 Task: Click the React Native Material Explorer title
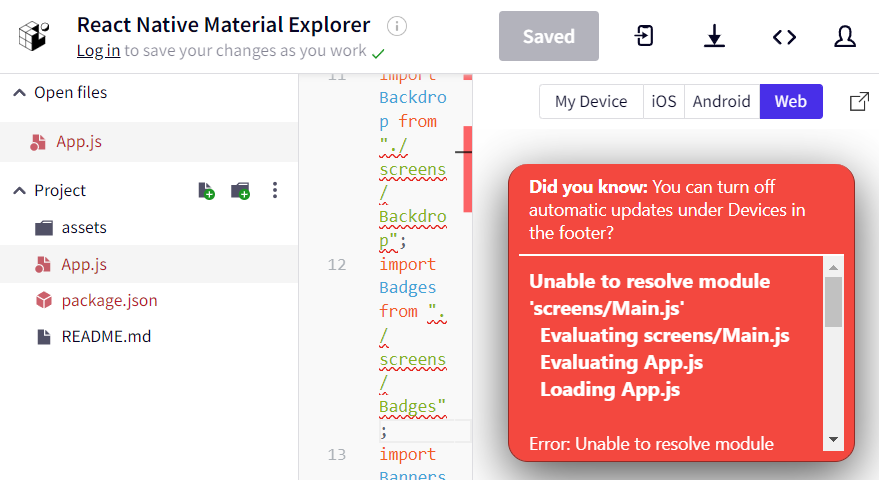(x=224, y=25)
